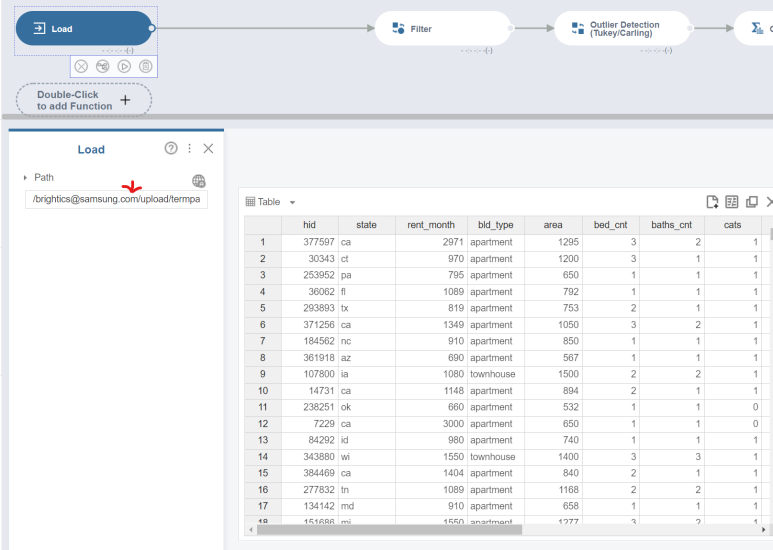Click the delete icon under Load node
Viewport: 773px width, 550px height.
coord(81,67)
